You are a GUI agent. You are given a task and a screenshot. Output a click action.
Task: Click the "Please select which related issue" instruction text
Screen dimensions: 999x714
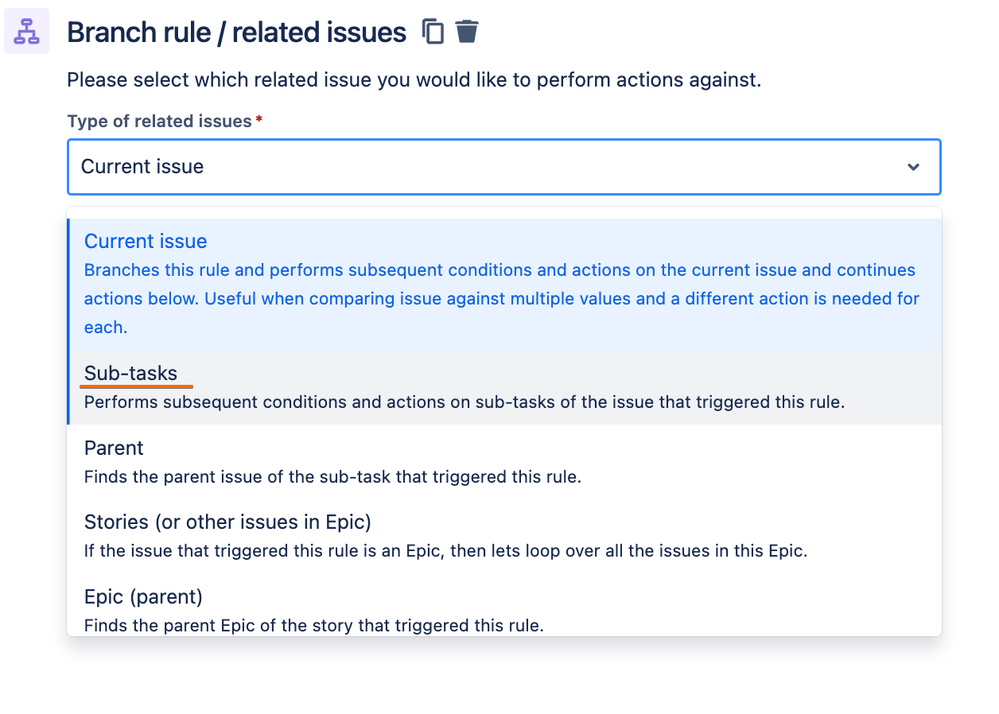tap(414, 80)
